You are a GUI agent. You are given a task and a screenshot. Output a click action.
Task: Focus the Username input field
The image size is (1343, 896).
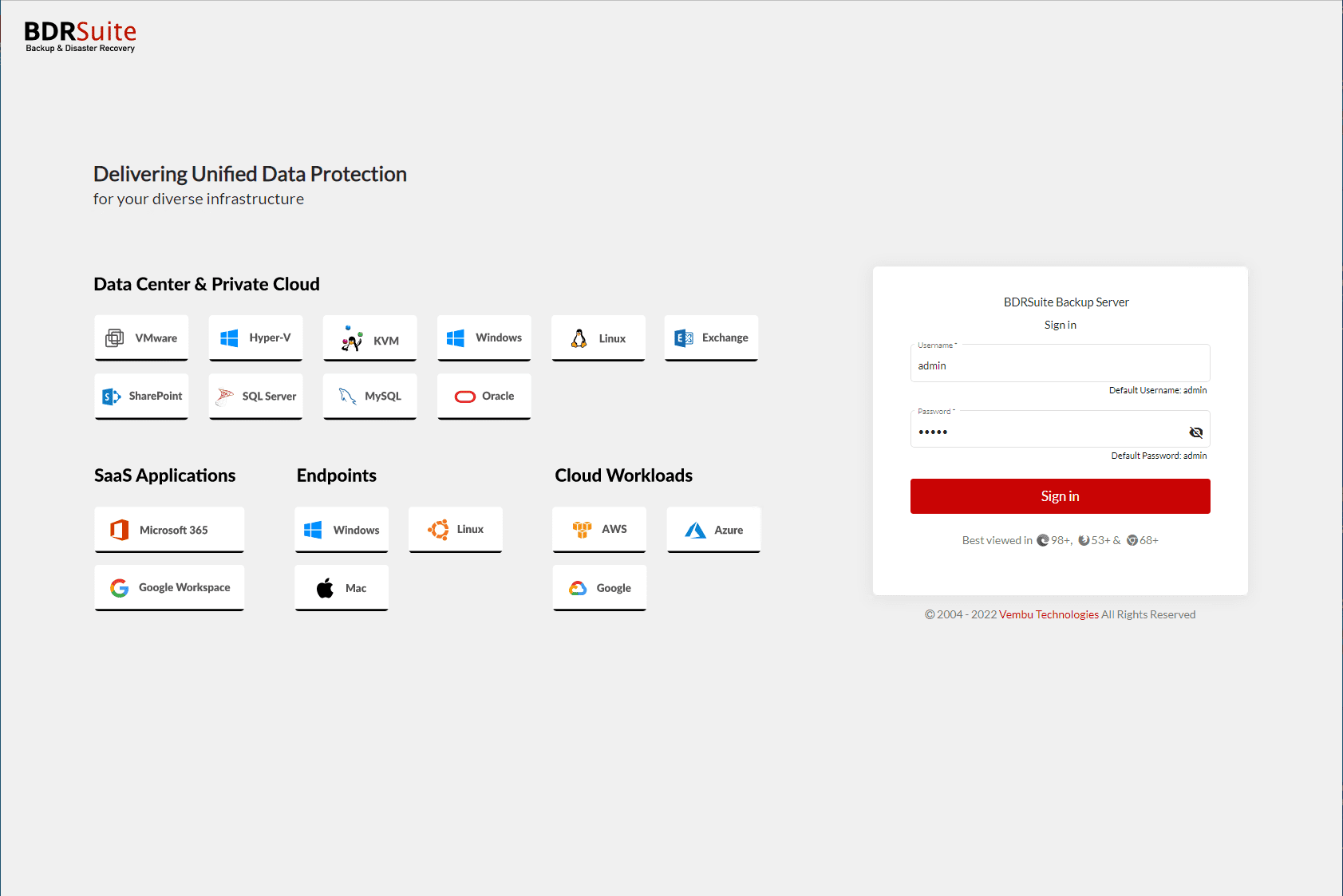[1060, 364]
